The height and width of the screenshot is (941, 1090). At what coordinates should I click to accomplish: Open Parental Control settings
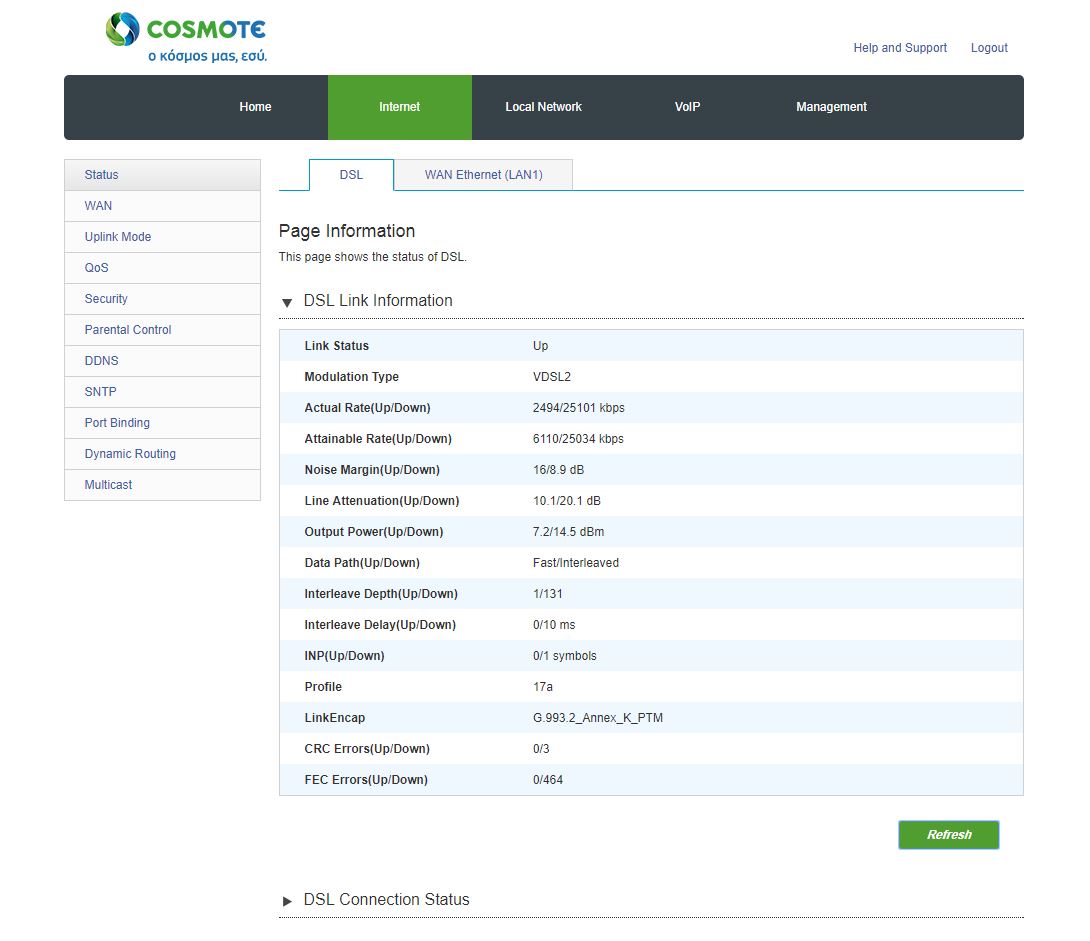128,330
